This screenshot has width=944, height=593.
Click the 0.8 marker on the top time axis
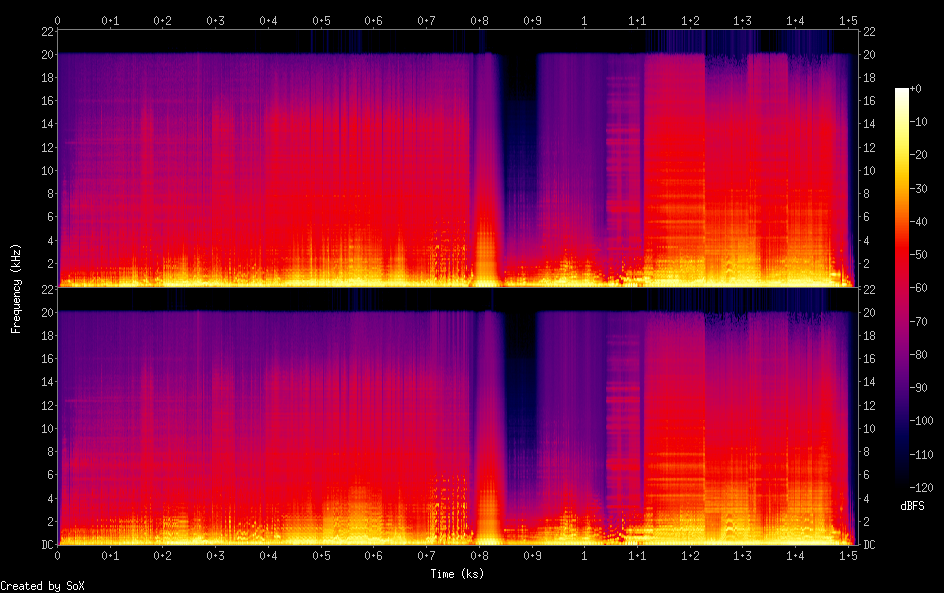(x=479, y=20)
